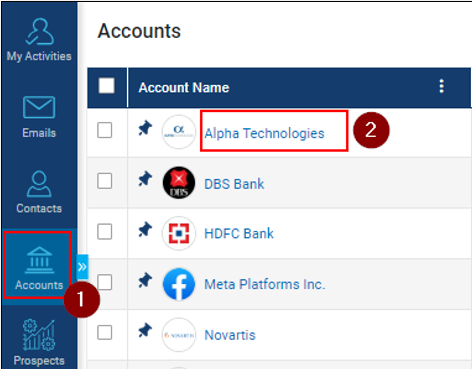Click pin icon for DBS Bank

click(x=145, y=179)
